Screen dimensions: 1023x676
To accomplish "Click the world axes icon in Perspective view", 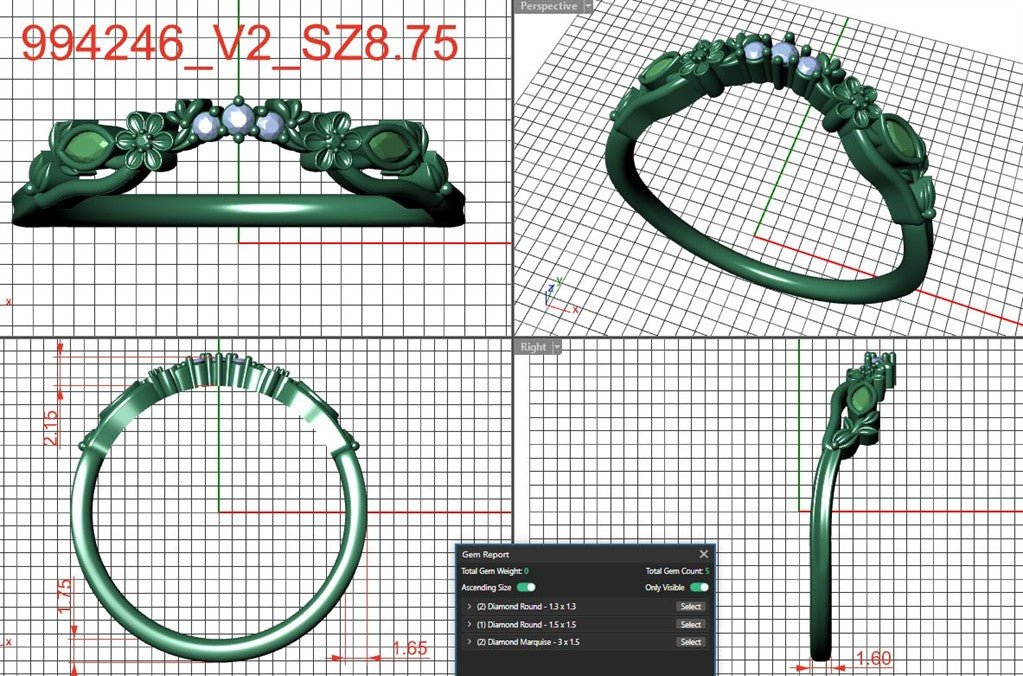I will coord(558,296).
